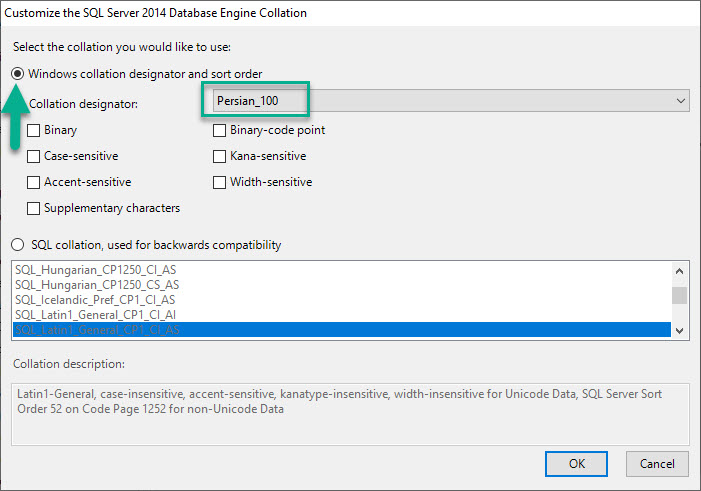The height and width of the screenshot is (491, 701).
Task: Click the highlighted SQL_Latin1_General_CP1_CI_AS item
Action: 96,330
